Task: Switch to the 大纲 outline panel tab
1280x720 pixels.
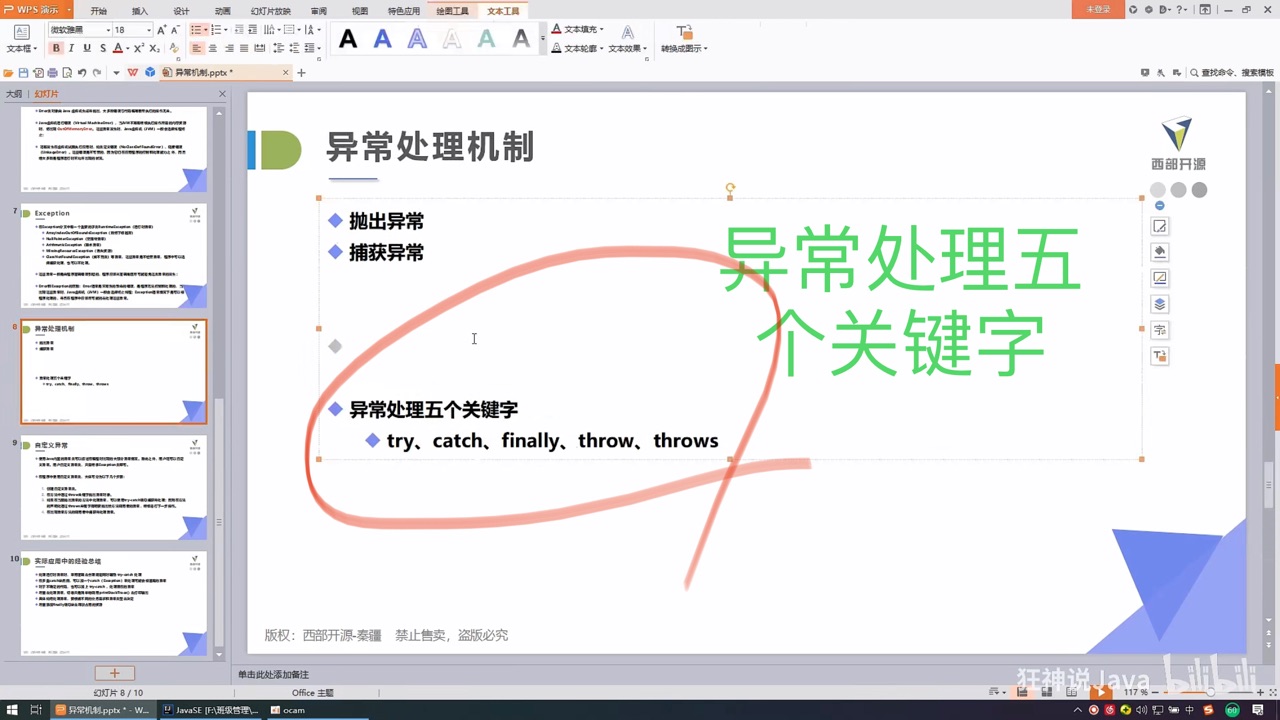Action: click(x=13, y=93)
